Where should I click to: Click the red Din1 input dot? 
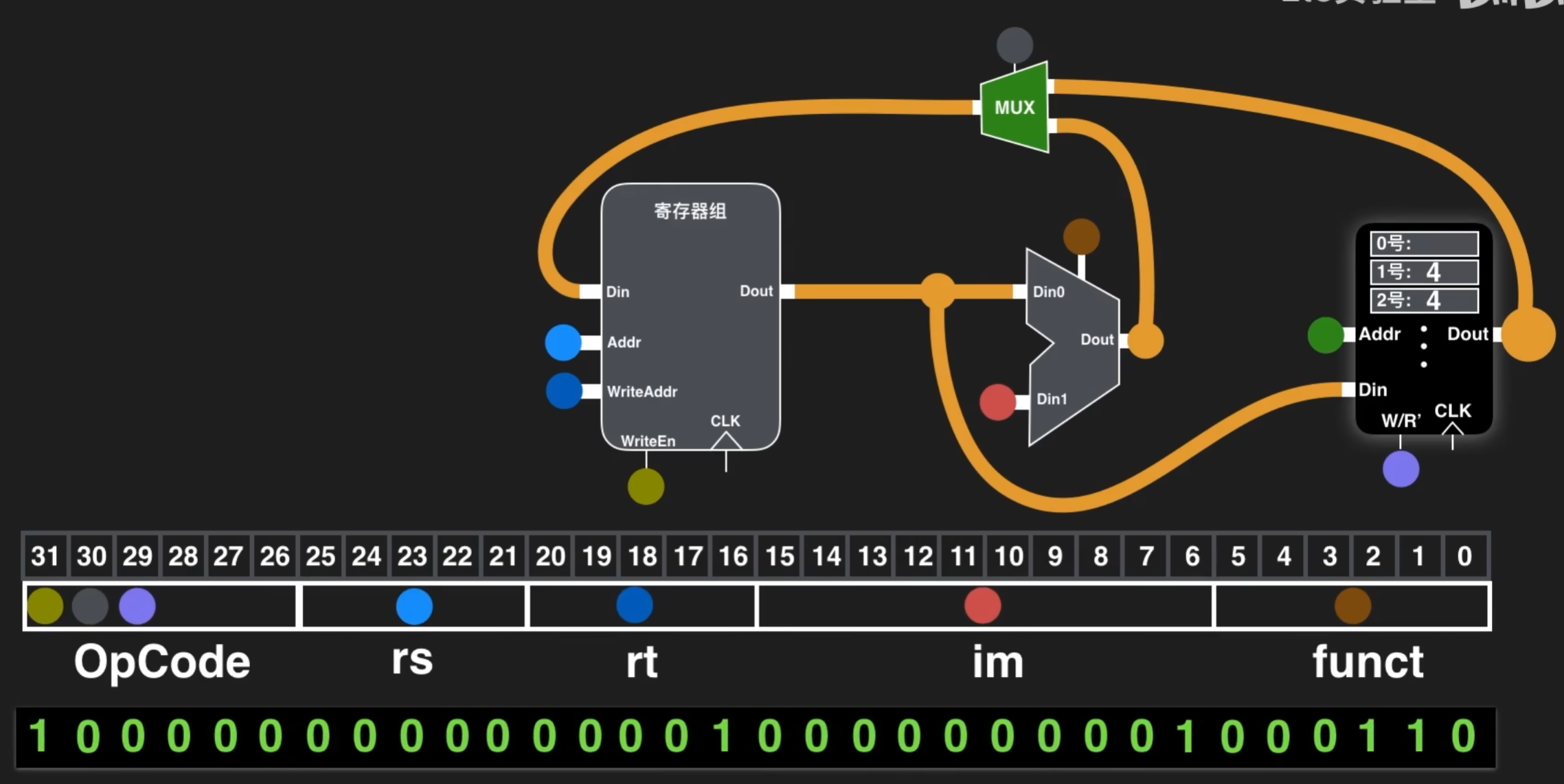click(x=997, y=402)
